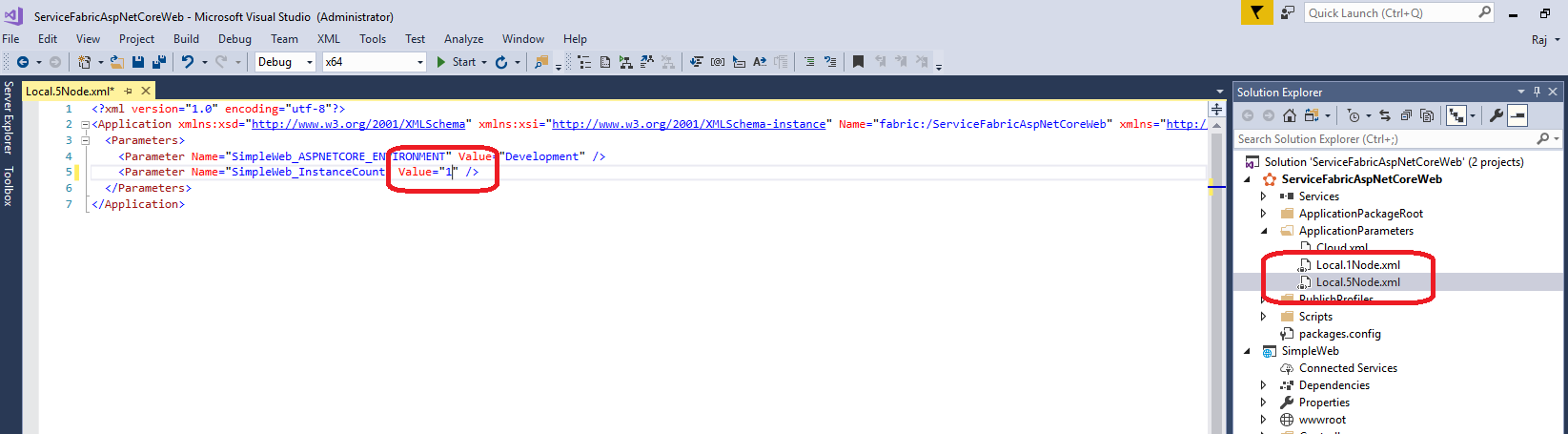
Task: Open the Debug configuration dropdown
Action: click(x=309, y=62)
